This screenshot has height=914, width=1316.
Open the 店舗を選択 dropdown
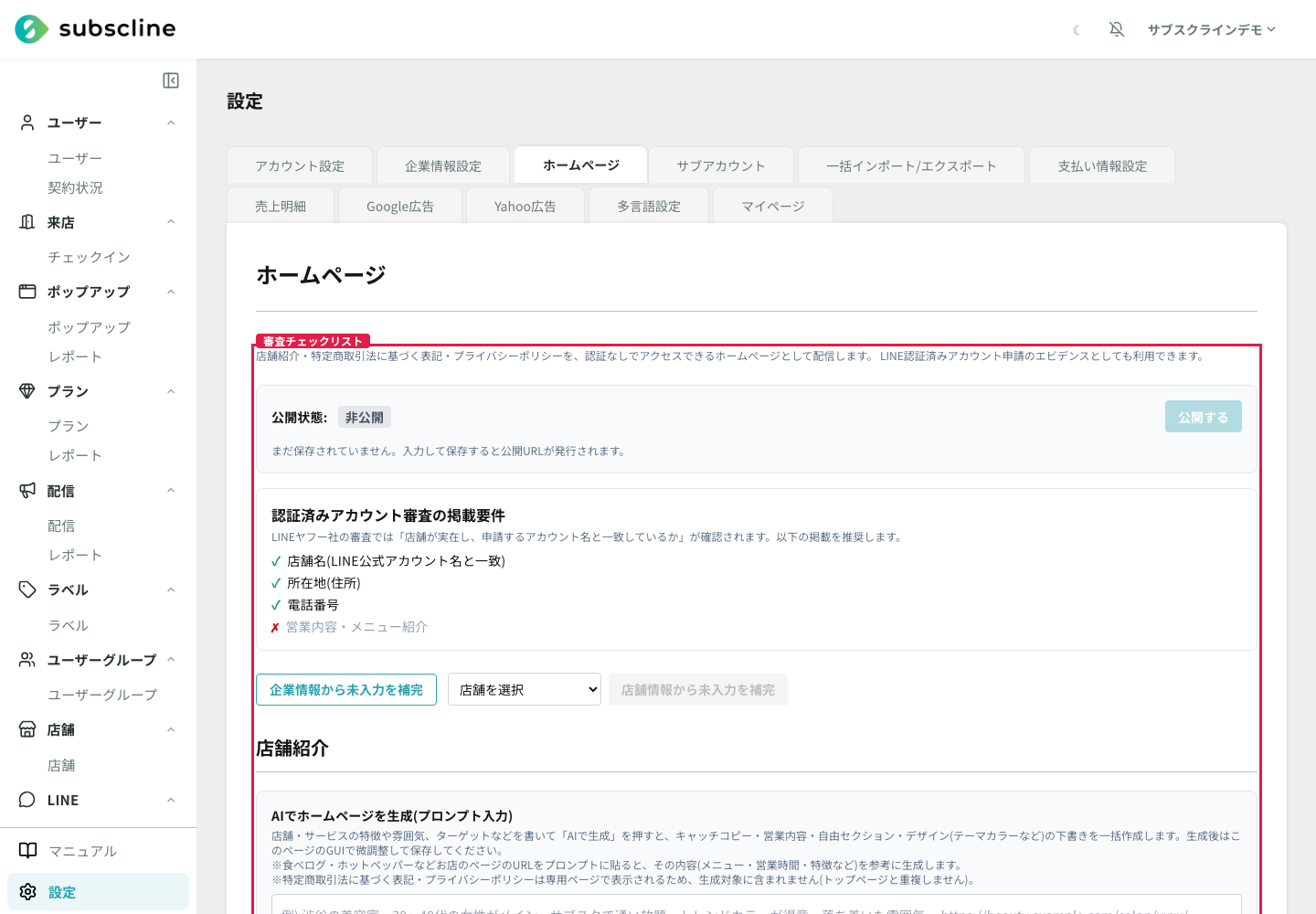[x=525, y=689]
